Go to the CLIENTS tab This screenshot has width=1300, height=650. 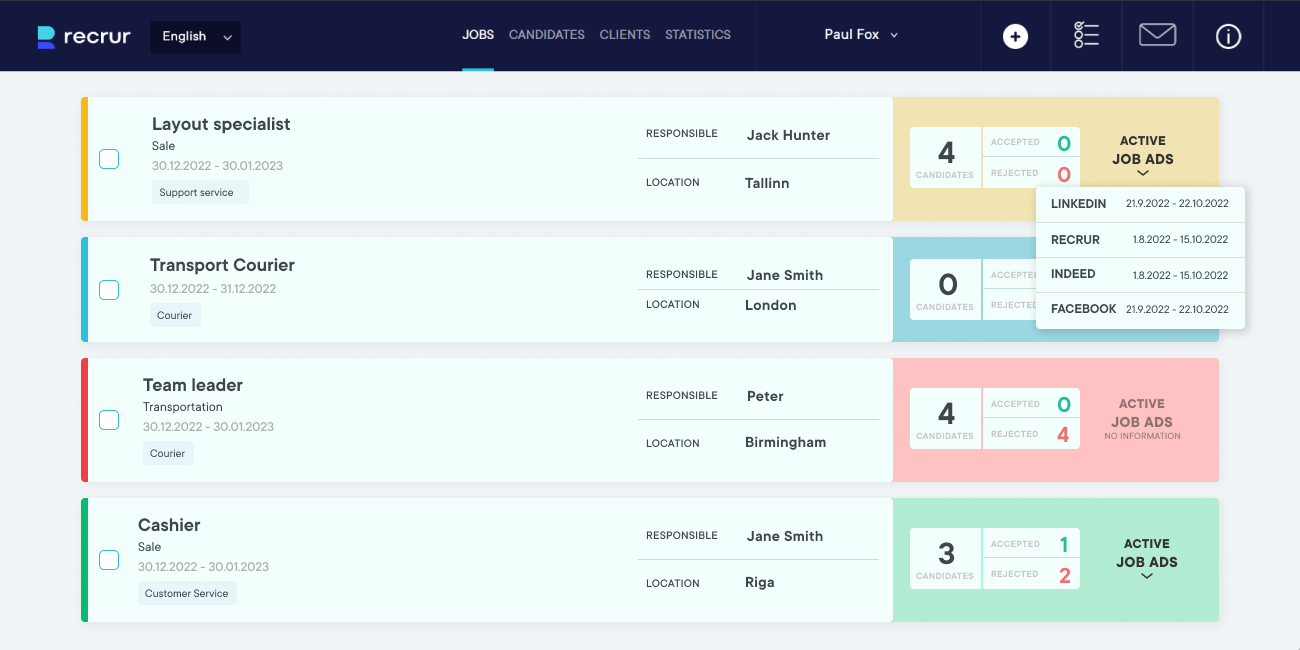[x=624, y=35]
